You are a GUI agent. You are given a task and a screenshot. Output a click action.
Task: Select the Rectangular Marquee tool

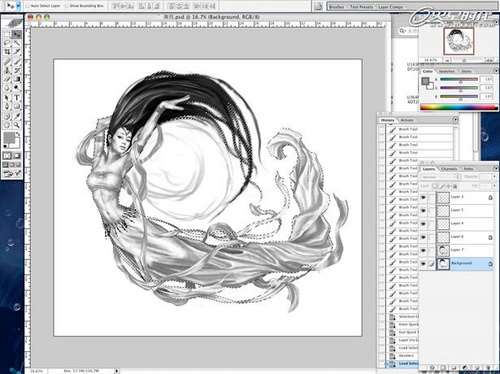click(7, 34)
